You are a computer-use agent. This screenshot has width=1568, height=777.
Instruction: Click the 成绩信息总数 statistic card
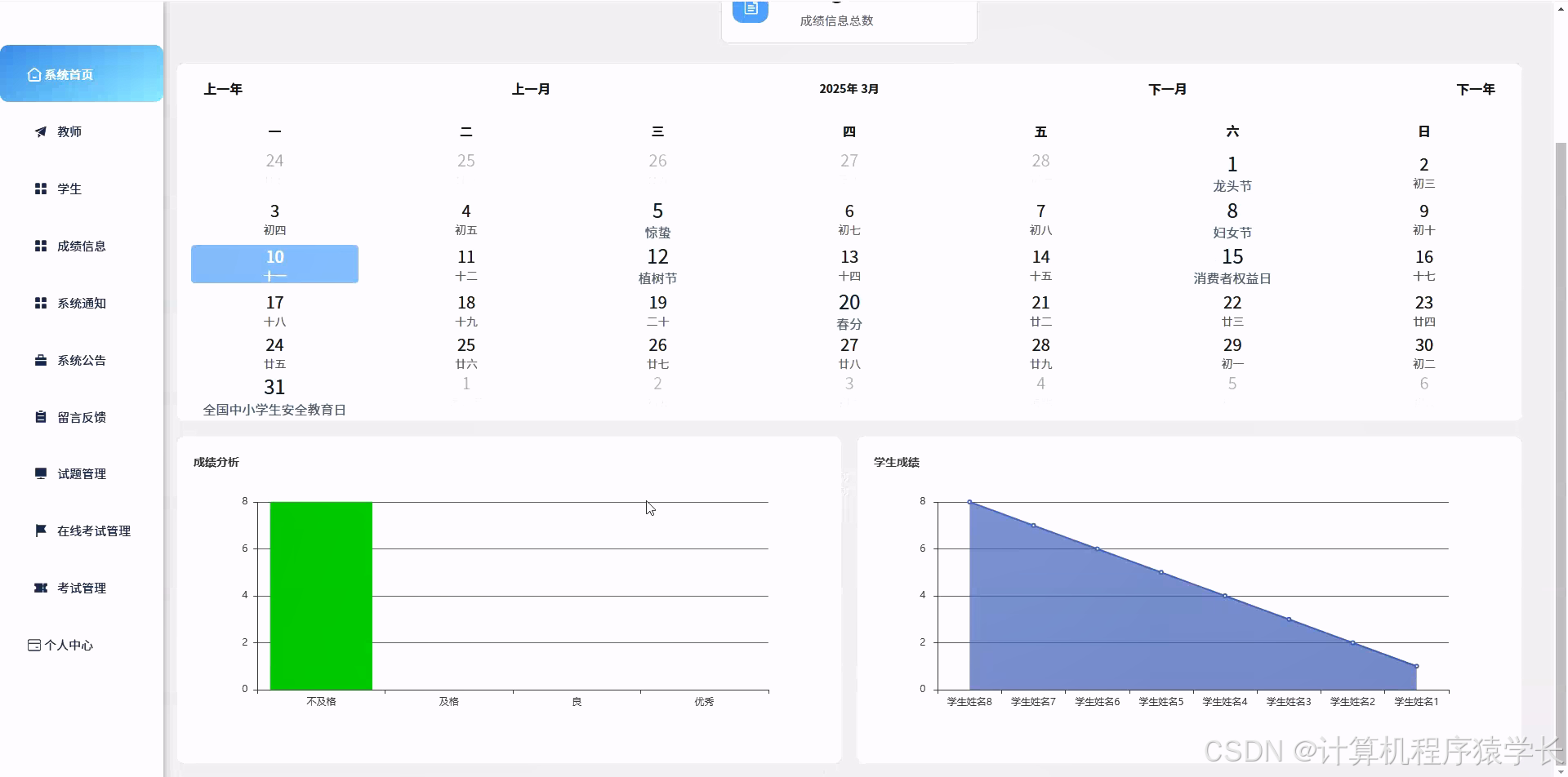tap(849, 20)
